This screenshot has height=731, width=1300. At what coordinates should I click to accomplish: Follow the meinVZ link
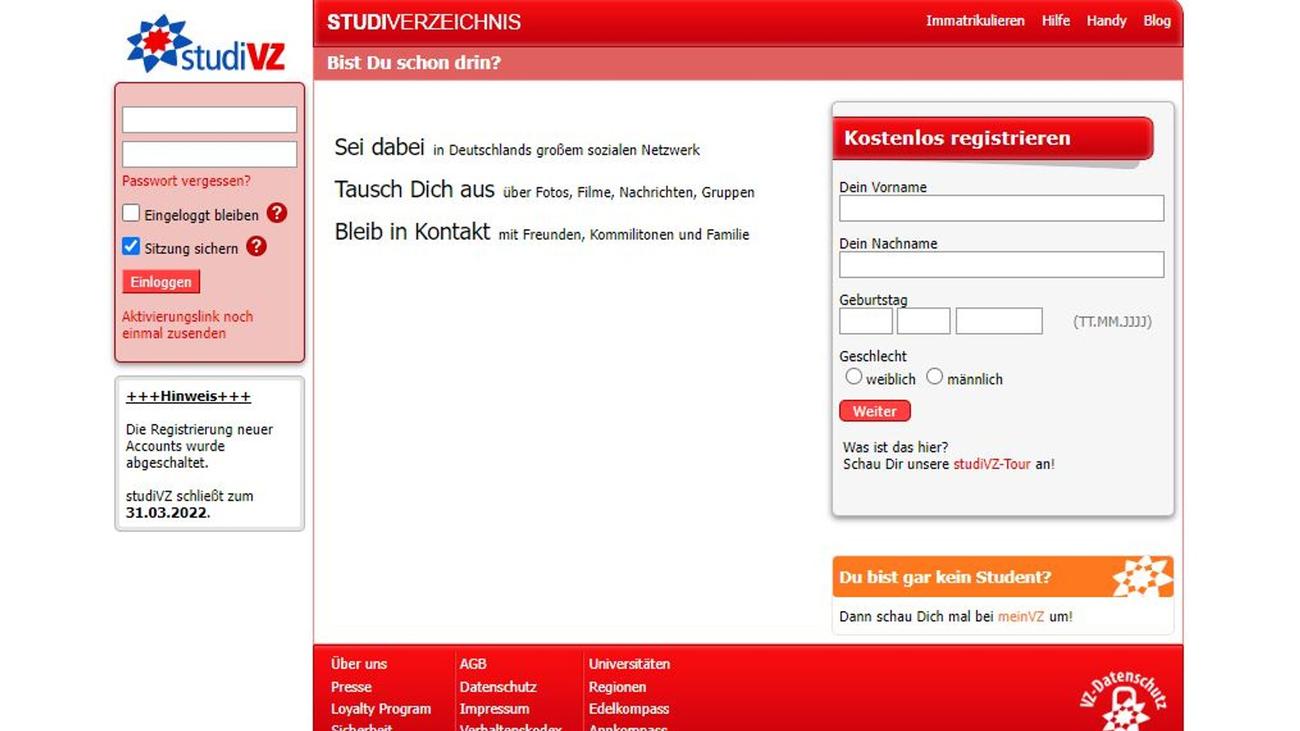[x=1020, y=617]
